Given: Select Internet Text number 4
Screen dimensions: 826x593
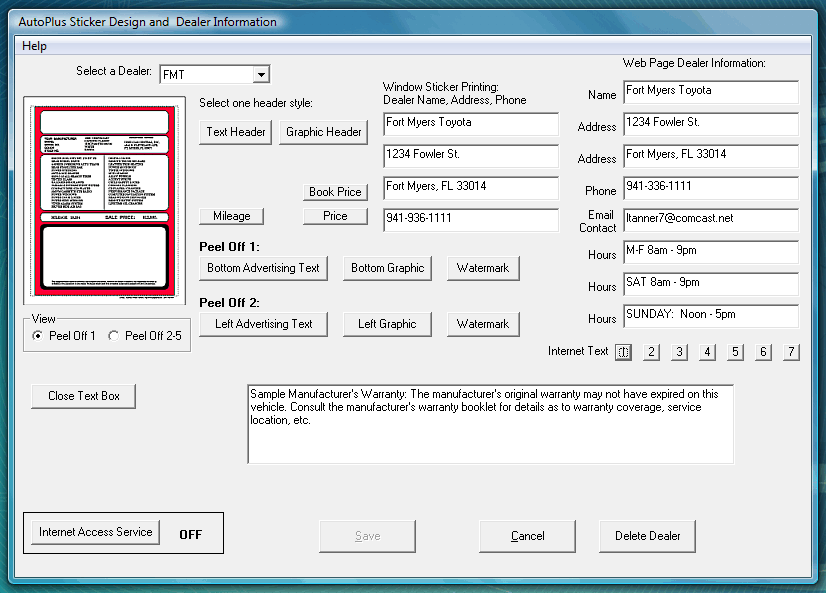Looking at the screenshot, I should pyautogui.click(x=707, y=352).
